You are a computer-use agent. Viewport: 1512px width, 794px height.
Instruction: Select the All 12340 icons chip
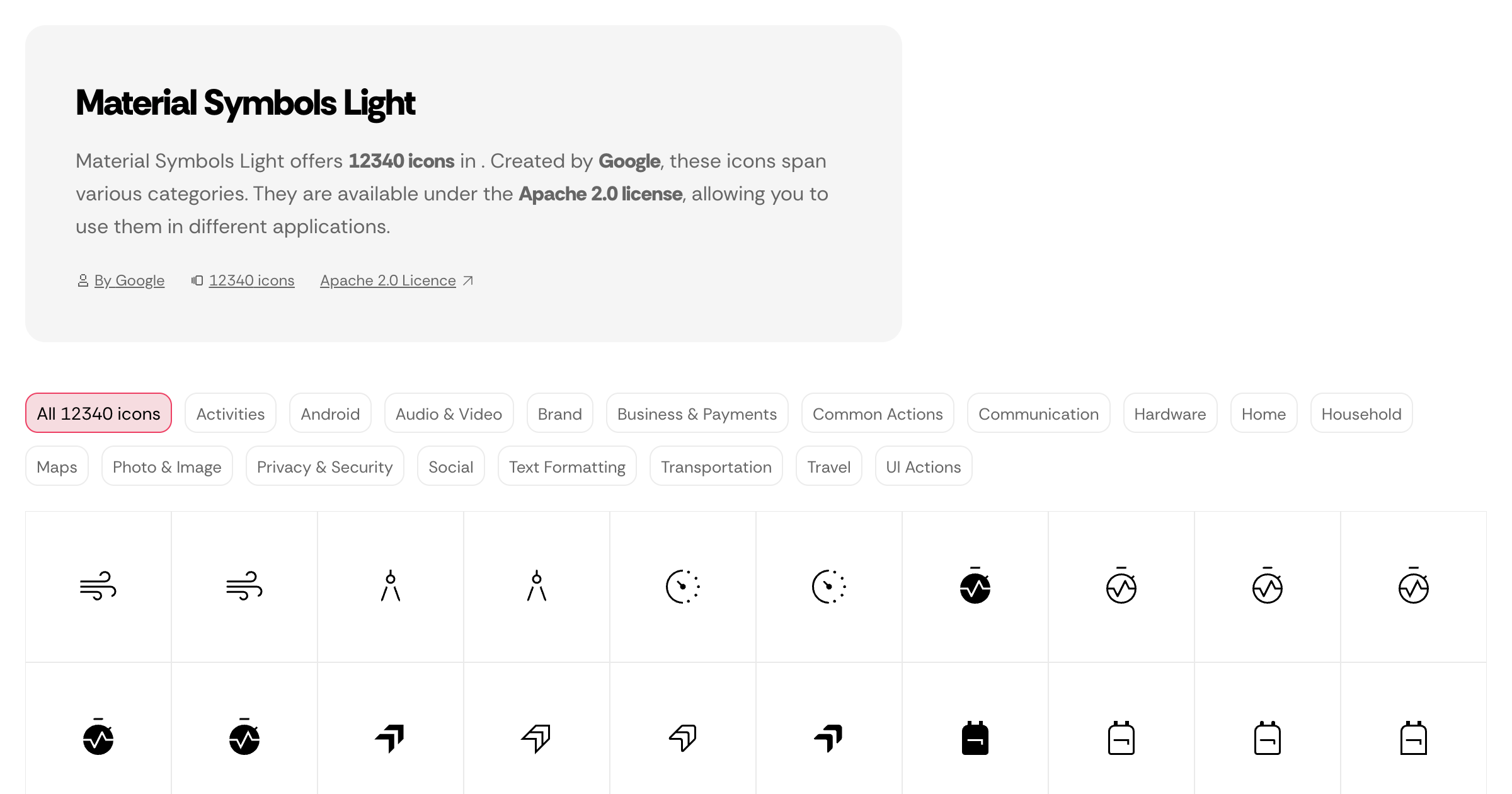coord(98,413)
